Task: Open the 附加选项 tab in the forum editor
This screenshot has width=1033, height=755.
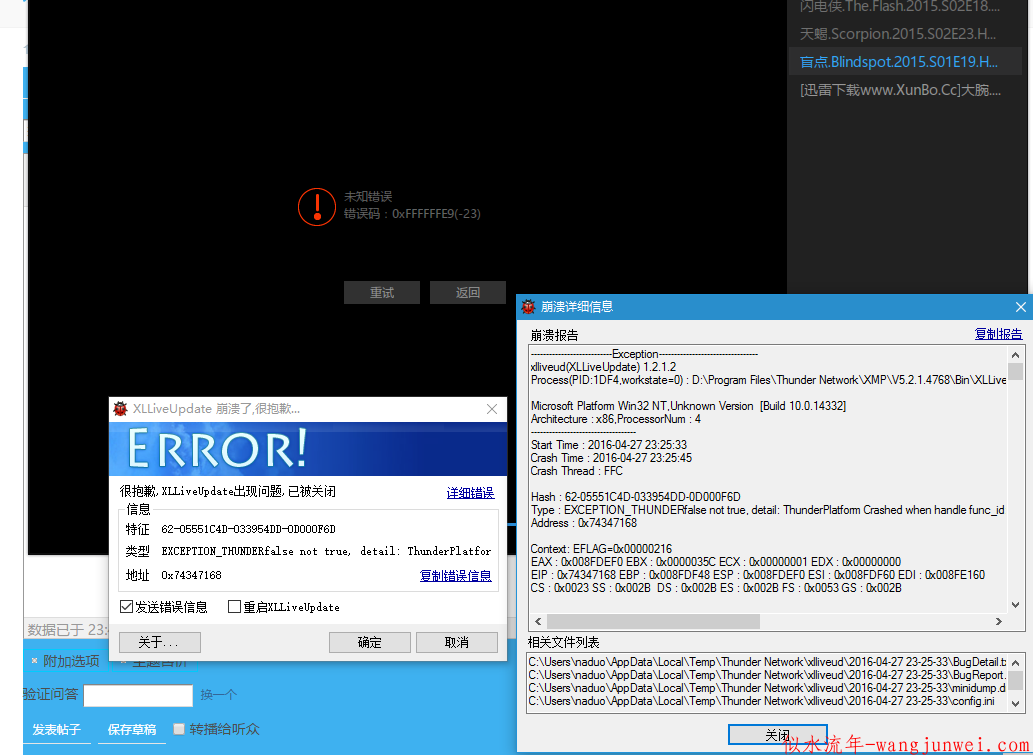Action: 71,661
